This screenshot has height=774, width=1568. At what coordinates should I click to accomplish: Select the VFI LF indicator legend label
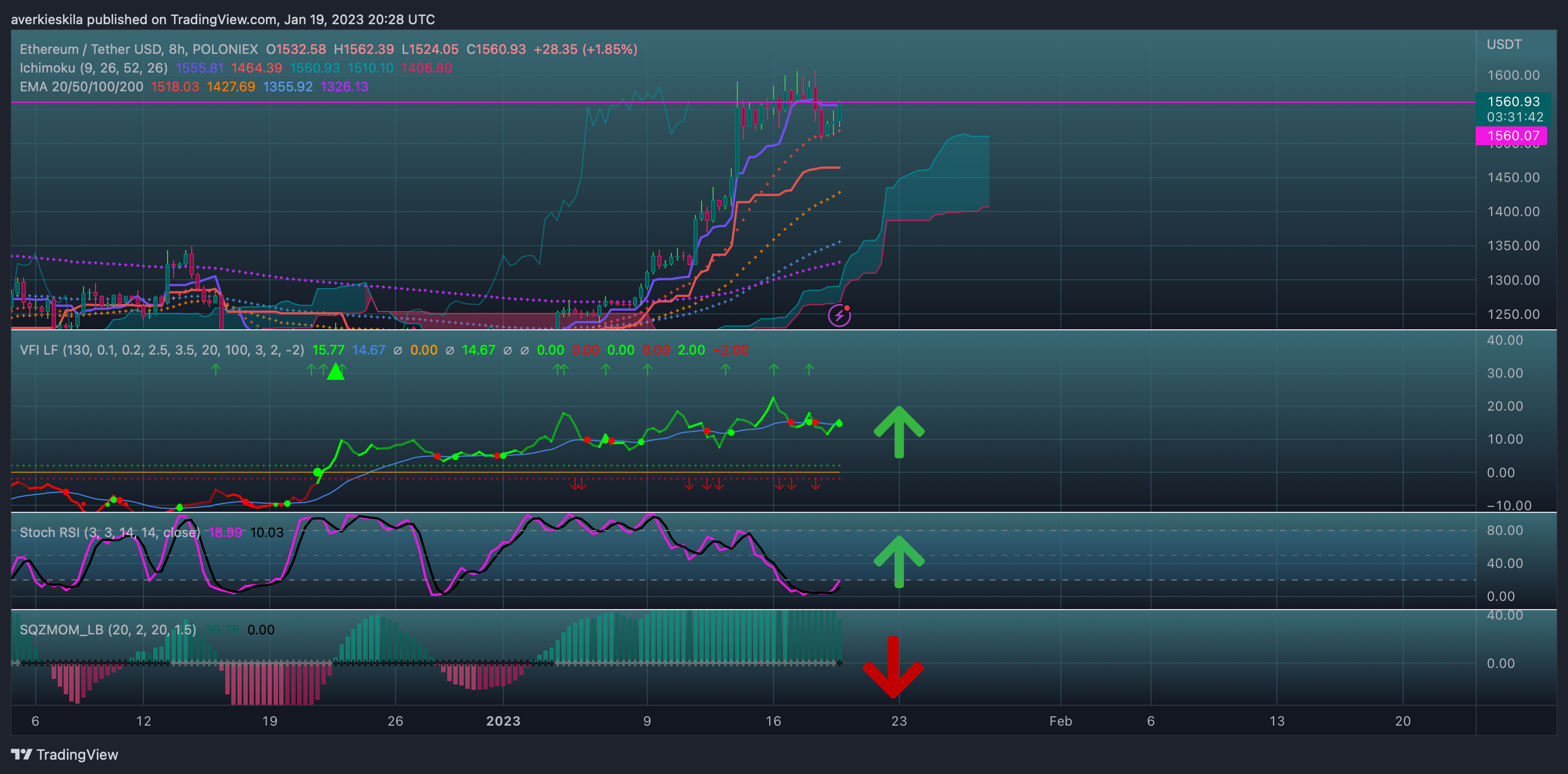162,350
